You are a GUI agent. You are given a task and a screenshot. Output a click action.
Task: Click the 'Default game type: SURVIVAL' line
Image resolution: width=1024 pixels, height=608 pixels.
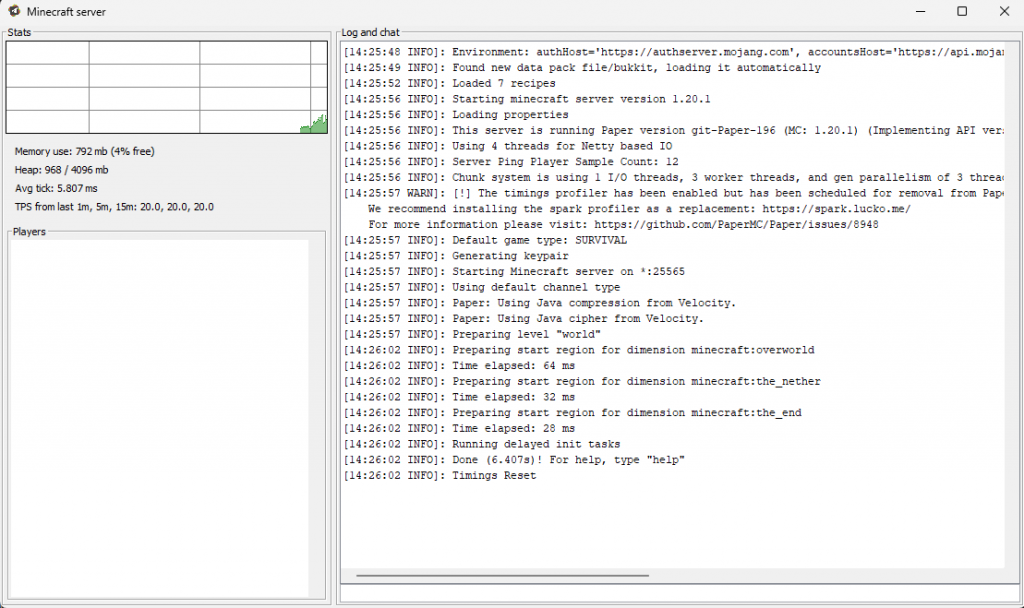pos(485,240)
